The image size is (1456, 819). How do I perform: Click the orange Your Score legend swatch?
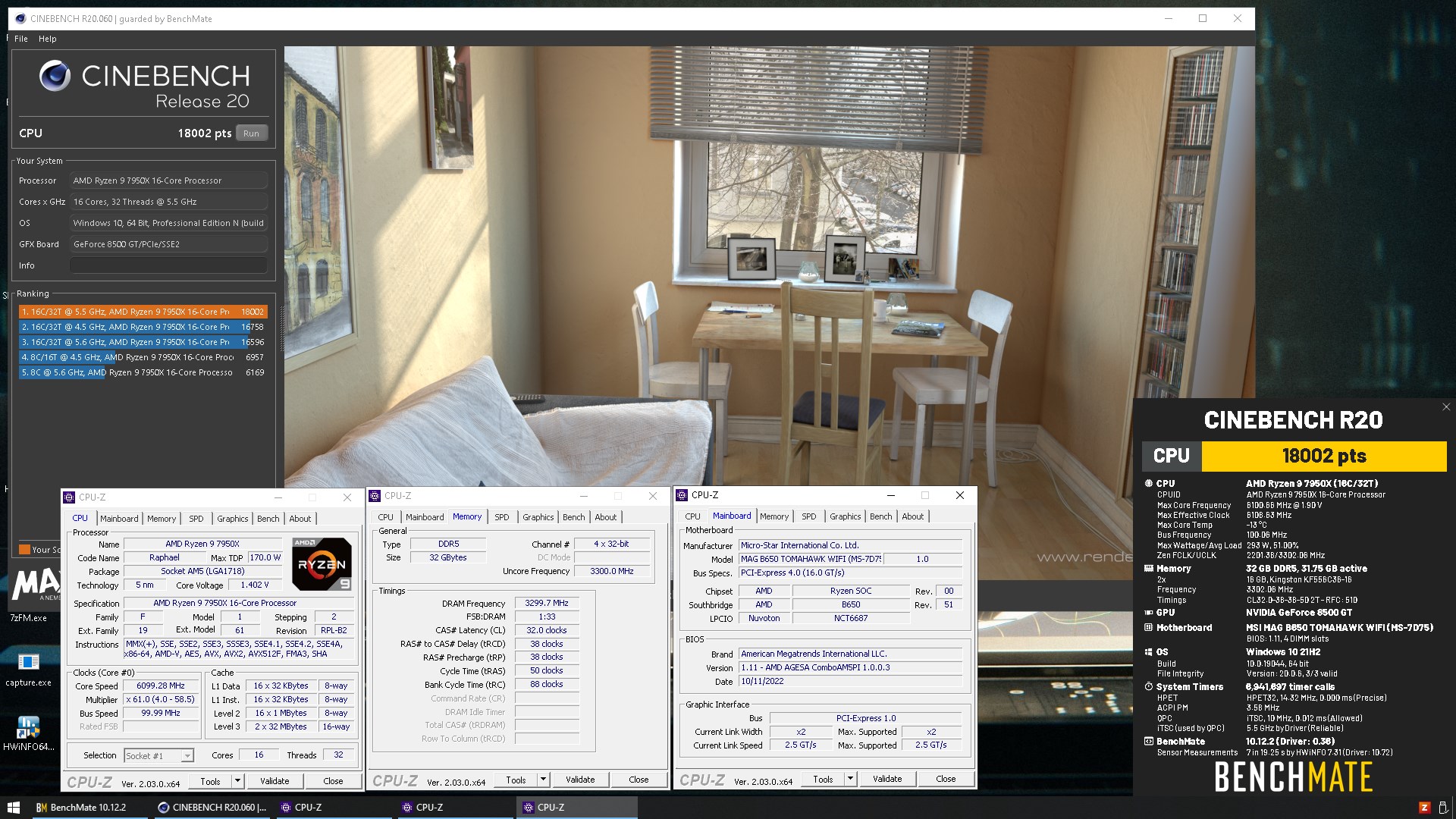[x=24, y=549]
